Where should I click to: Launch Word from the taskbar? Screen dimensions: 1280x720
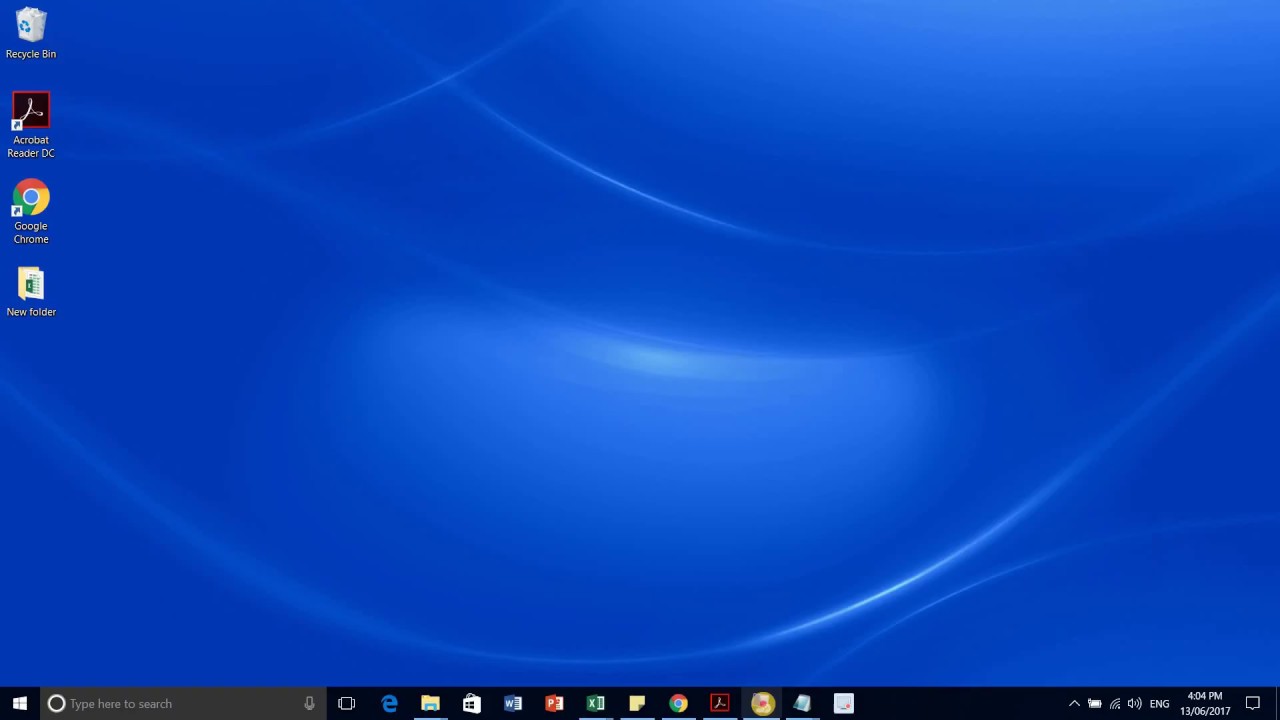pos(513,703)
